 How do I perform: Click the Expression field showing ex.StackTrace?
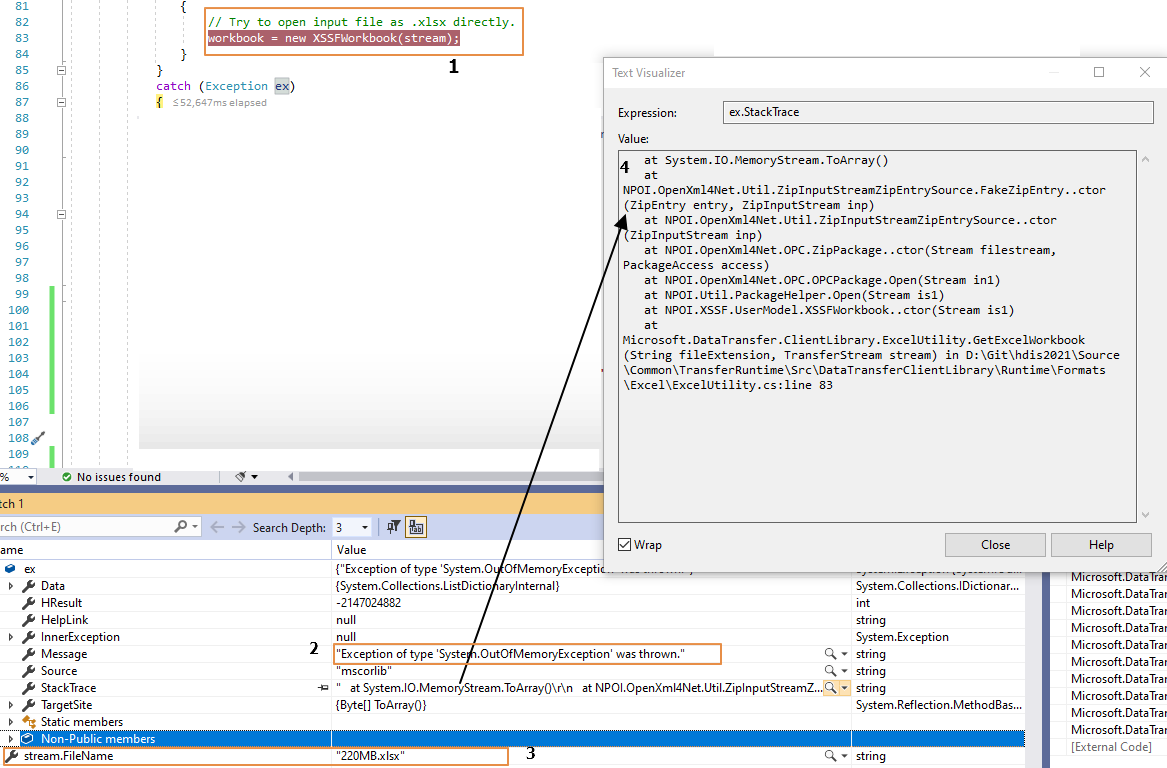coord(938,111)
